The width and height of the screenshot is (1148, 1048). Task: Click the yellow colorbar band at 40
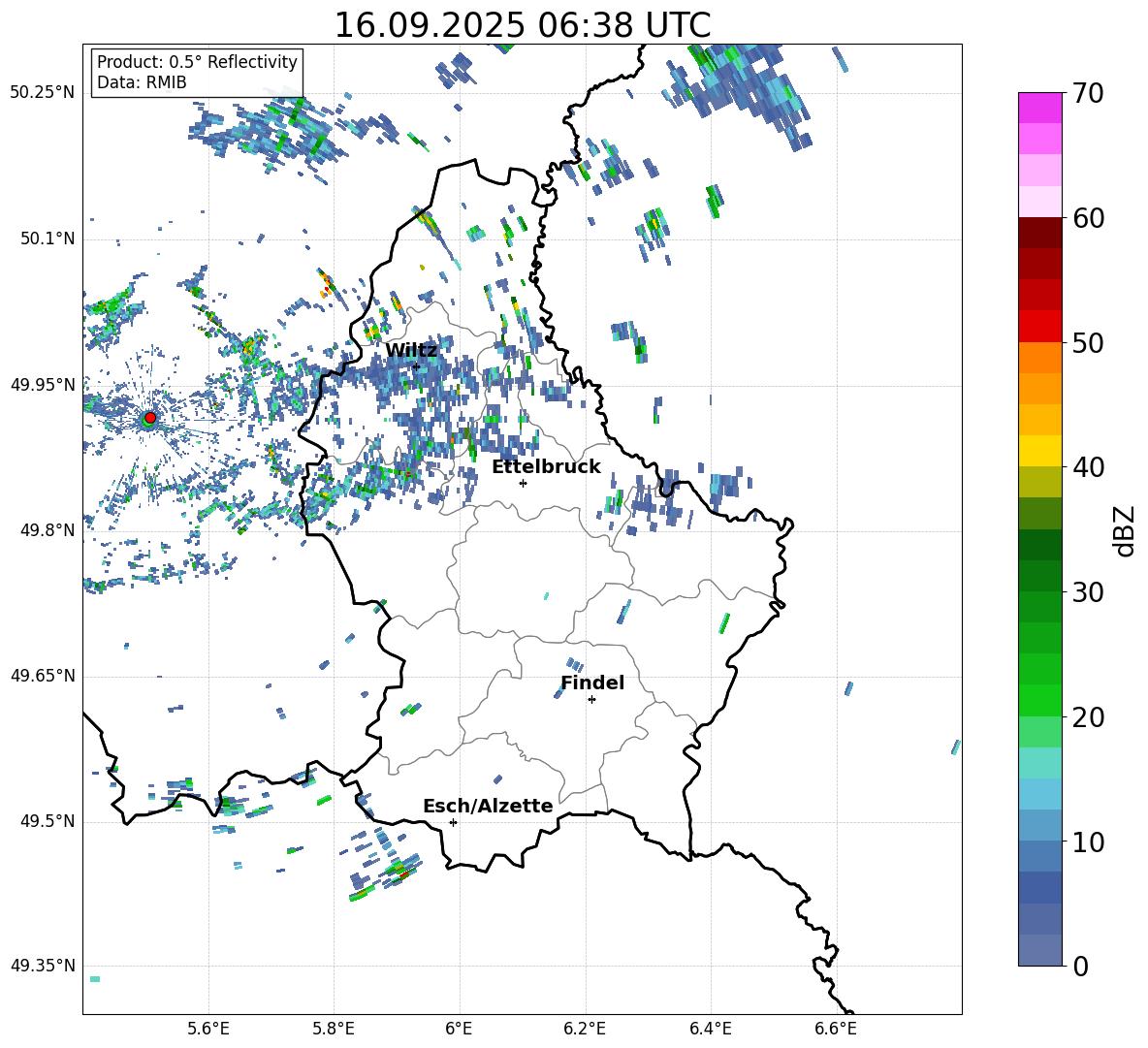click(x=1039, y=451)
